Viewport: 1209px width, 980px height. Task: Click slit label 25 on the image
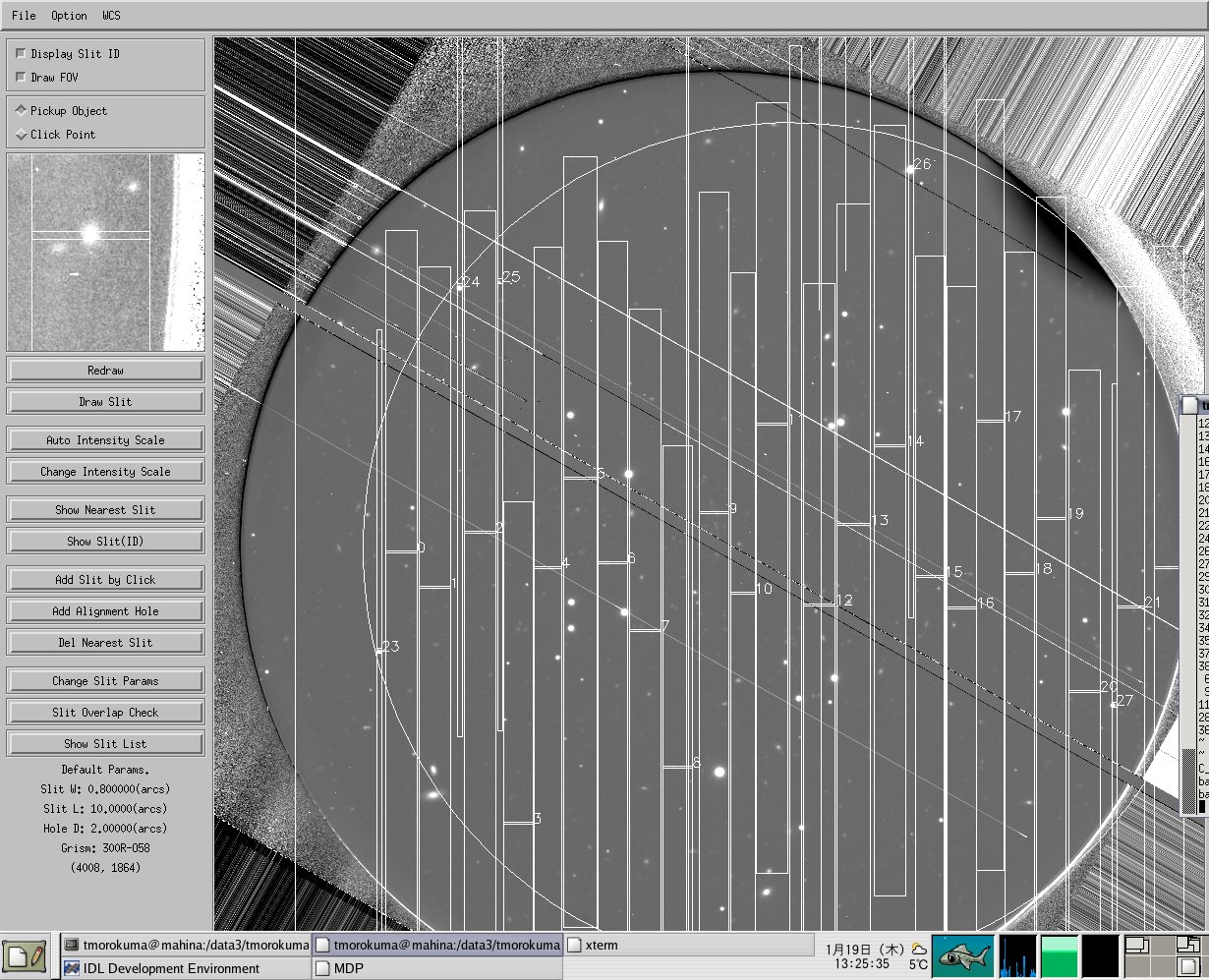coord(511,277)
